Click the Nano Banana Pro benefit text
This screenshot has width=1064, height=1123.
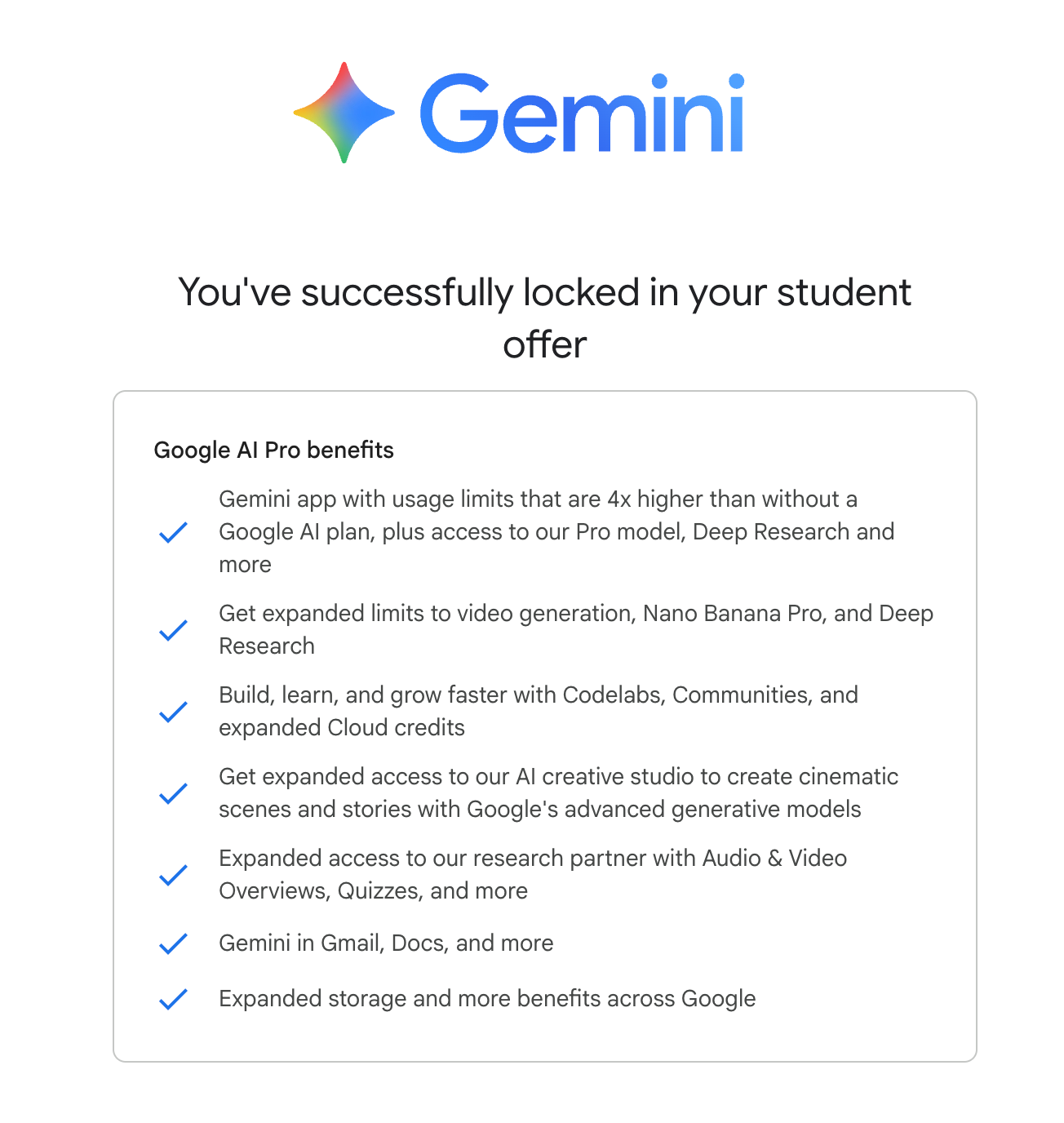(576, 629)
